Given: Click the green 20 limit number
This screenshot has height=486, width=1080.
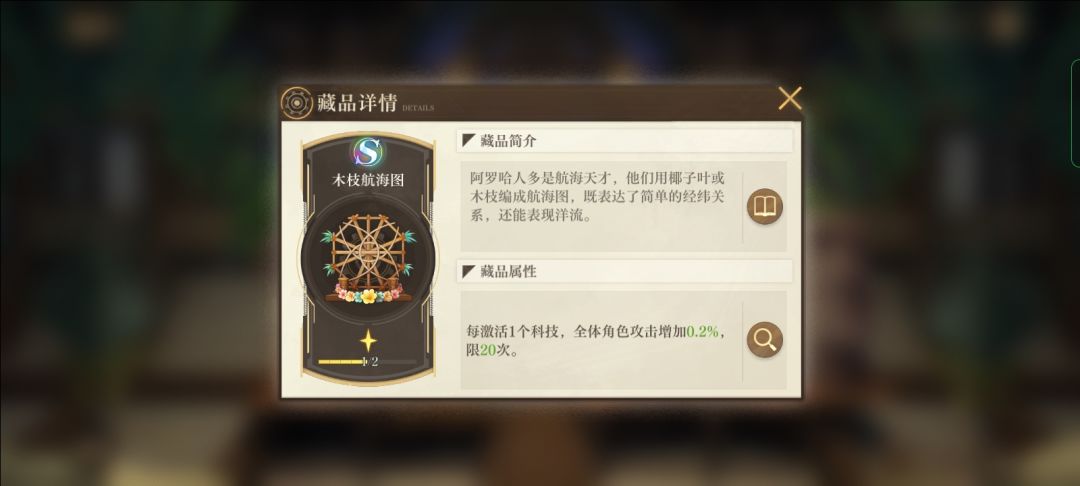Looking at the screenshot, I should [x=488, y=350].
